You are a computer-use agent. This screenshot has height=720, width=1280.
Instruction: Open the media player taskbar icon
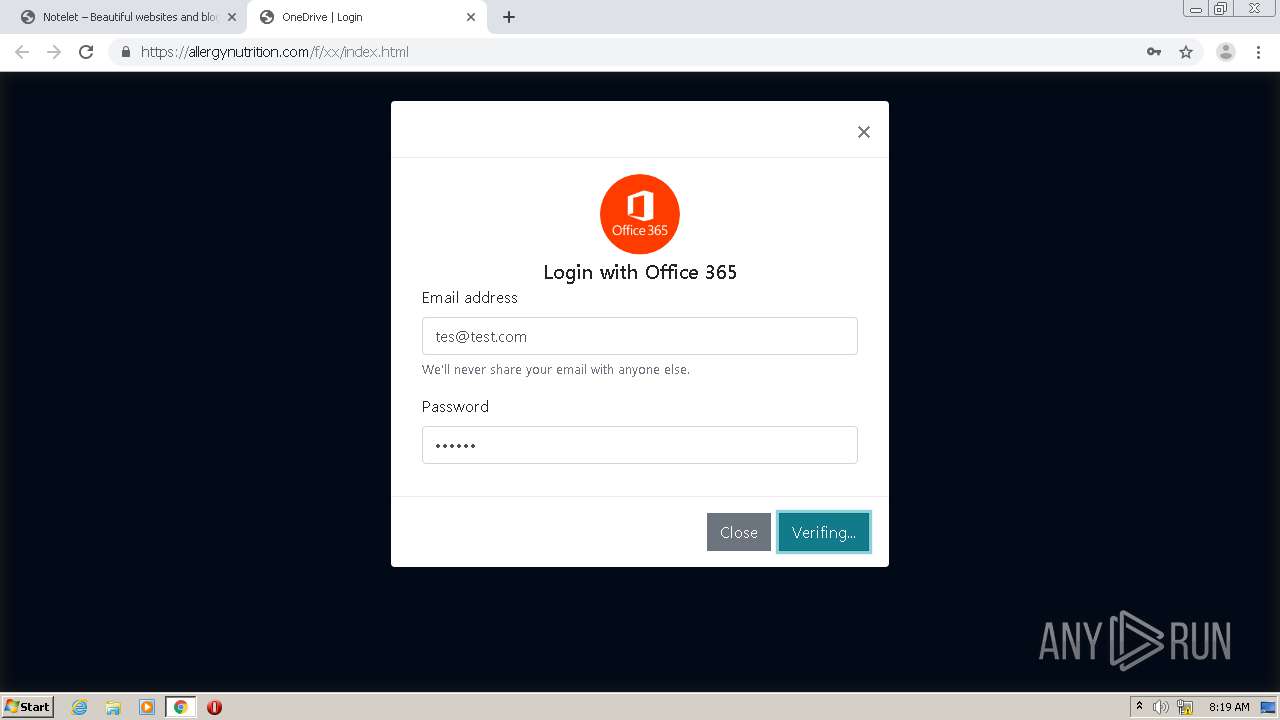(147, 707)
